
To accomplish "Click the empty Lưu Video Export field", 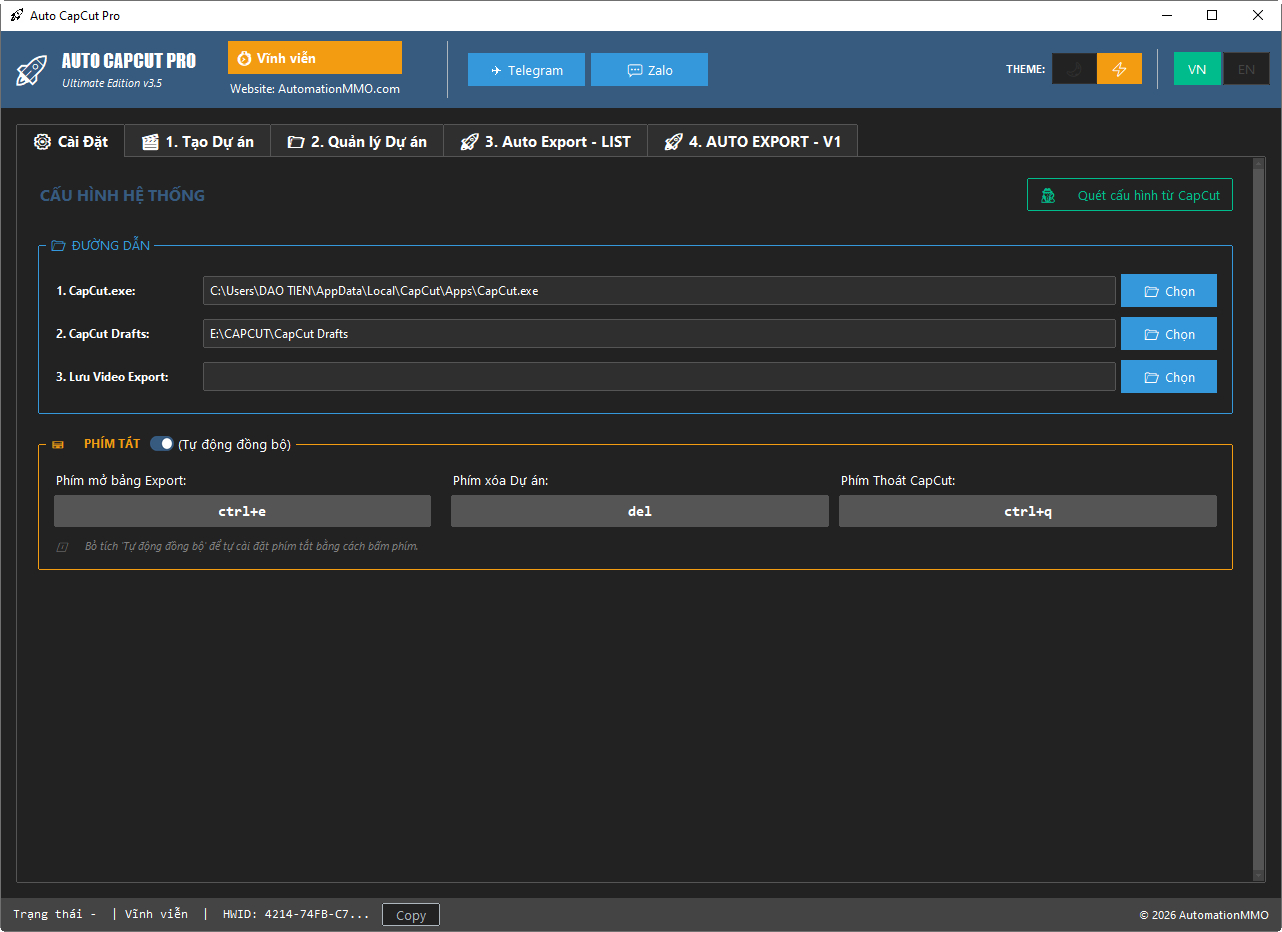I will coord(659,377).
